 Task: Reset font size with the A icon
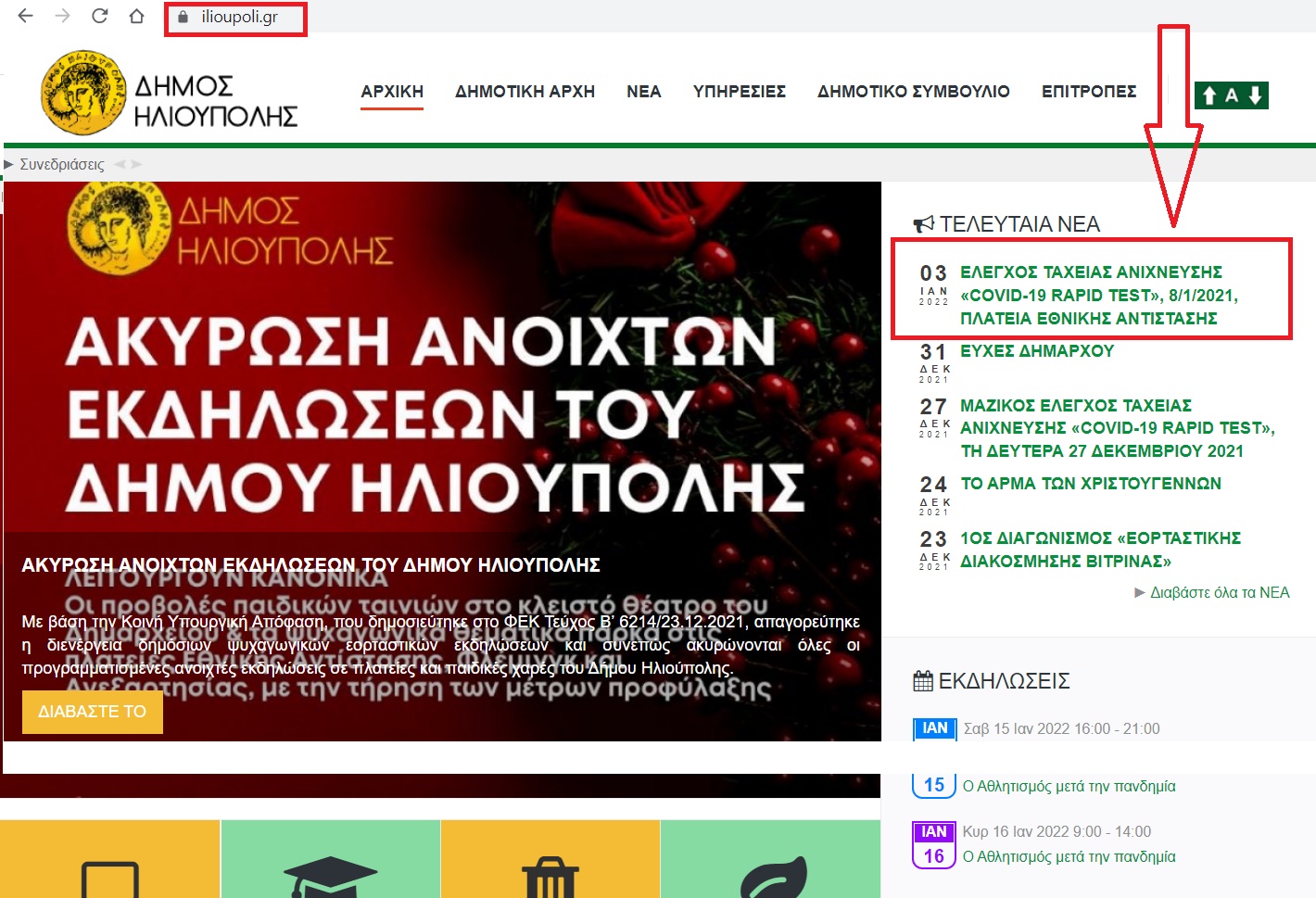[1232, 95]
